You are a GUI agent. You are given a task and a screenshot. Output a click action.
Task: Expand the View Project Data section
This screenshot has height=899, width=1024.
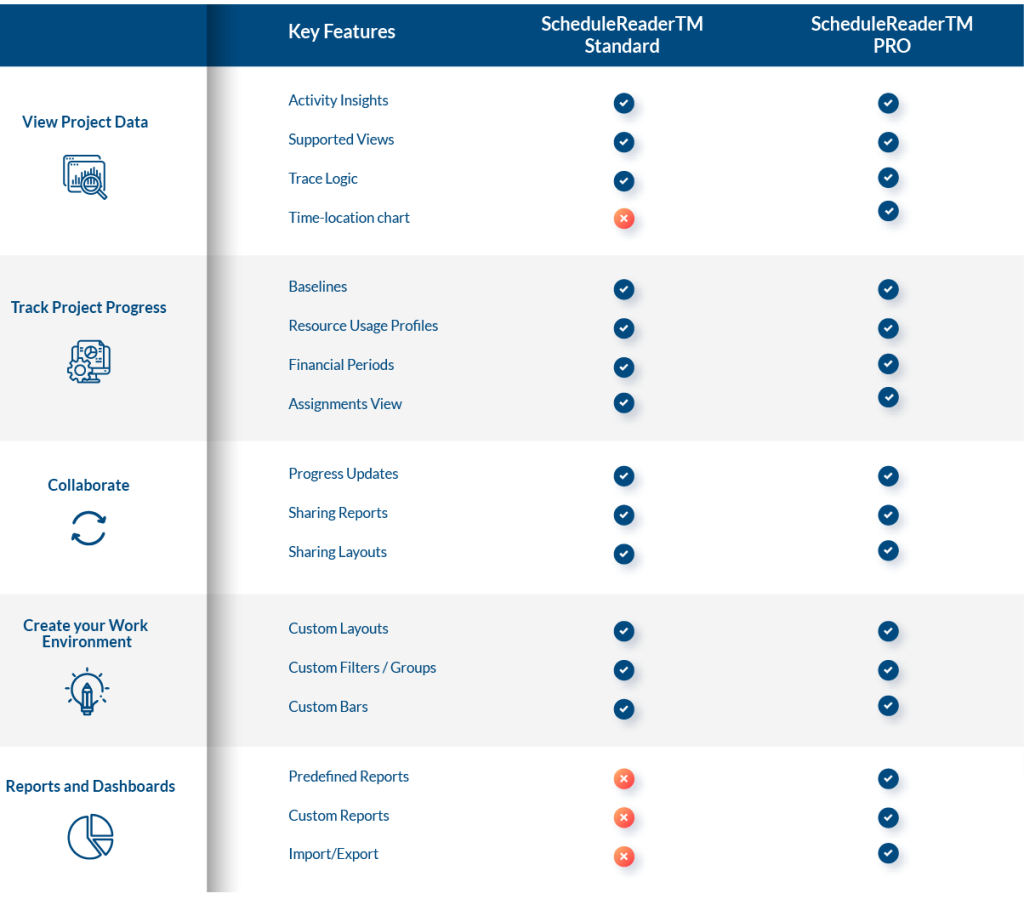tap(85, 121)
